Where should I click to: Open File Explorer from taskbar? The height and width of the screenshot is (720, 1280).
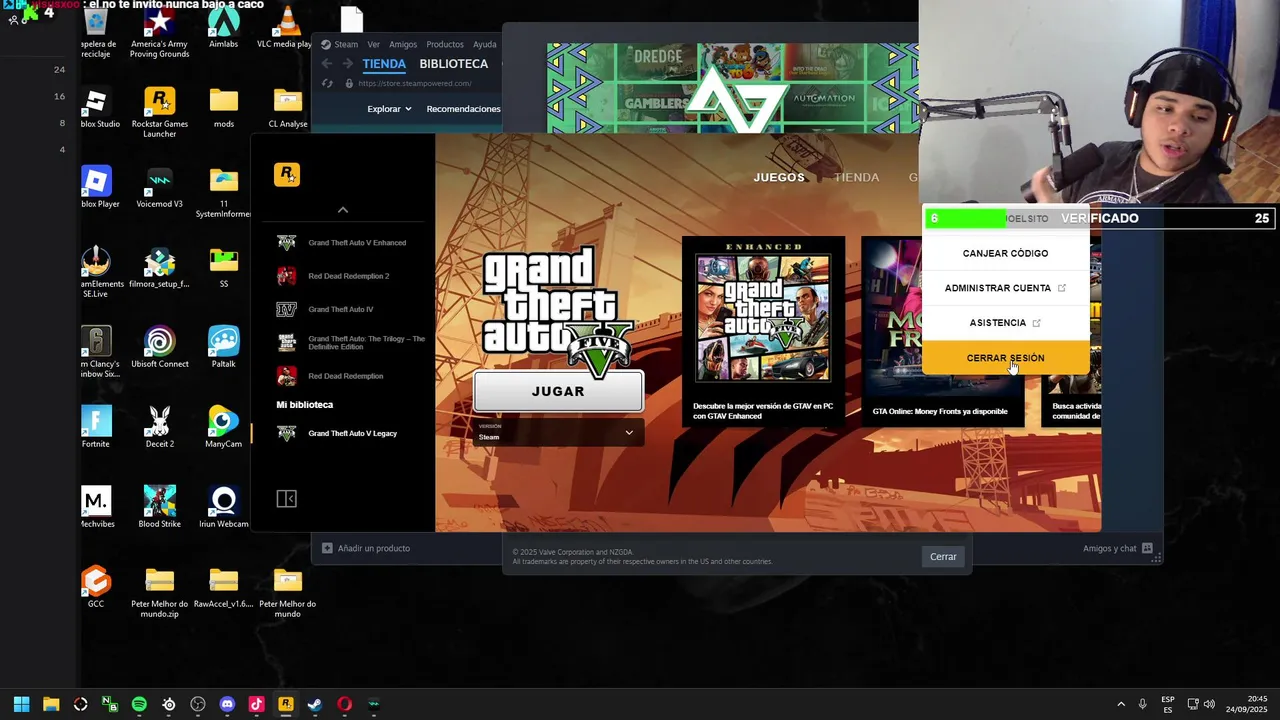51,704
